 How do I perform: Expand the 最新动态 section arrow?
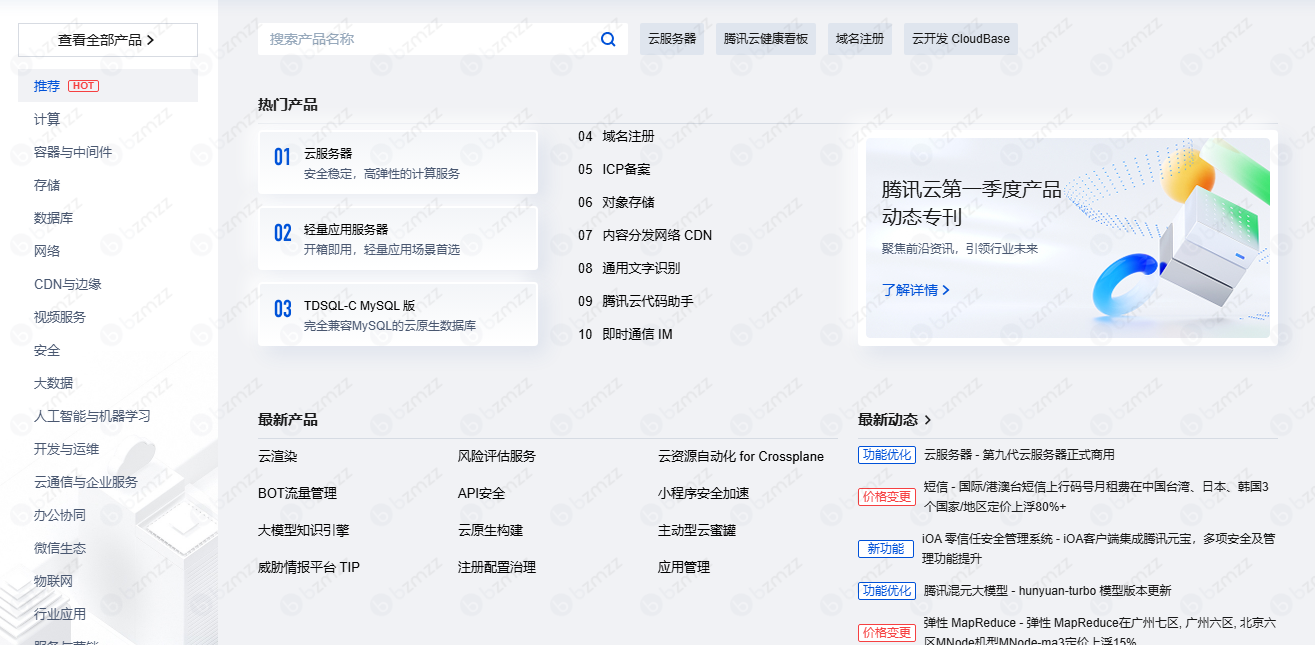tap(928, 420)
